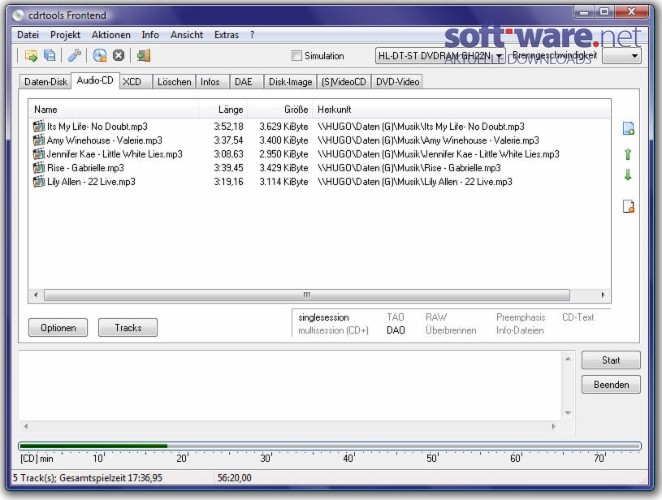Open the Brenngeschwindigkeit speed dropdown
The width and height of the screenshot is (662, 500).
(622, 56)
